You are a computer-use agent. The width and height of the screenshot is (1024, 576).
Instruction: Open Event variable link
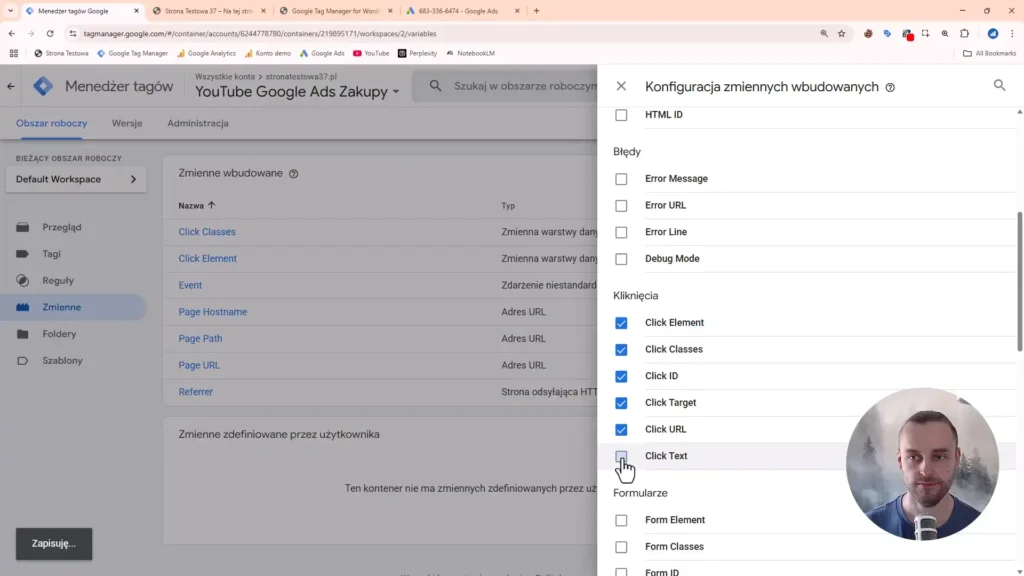[190, 285]
